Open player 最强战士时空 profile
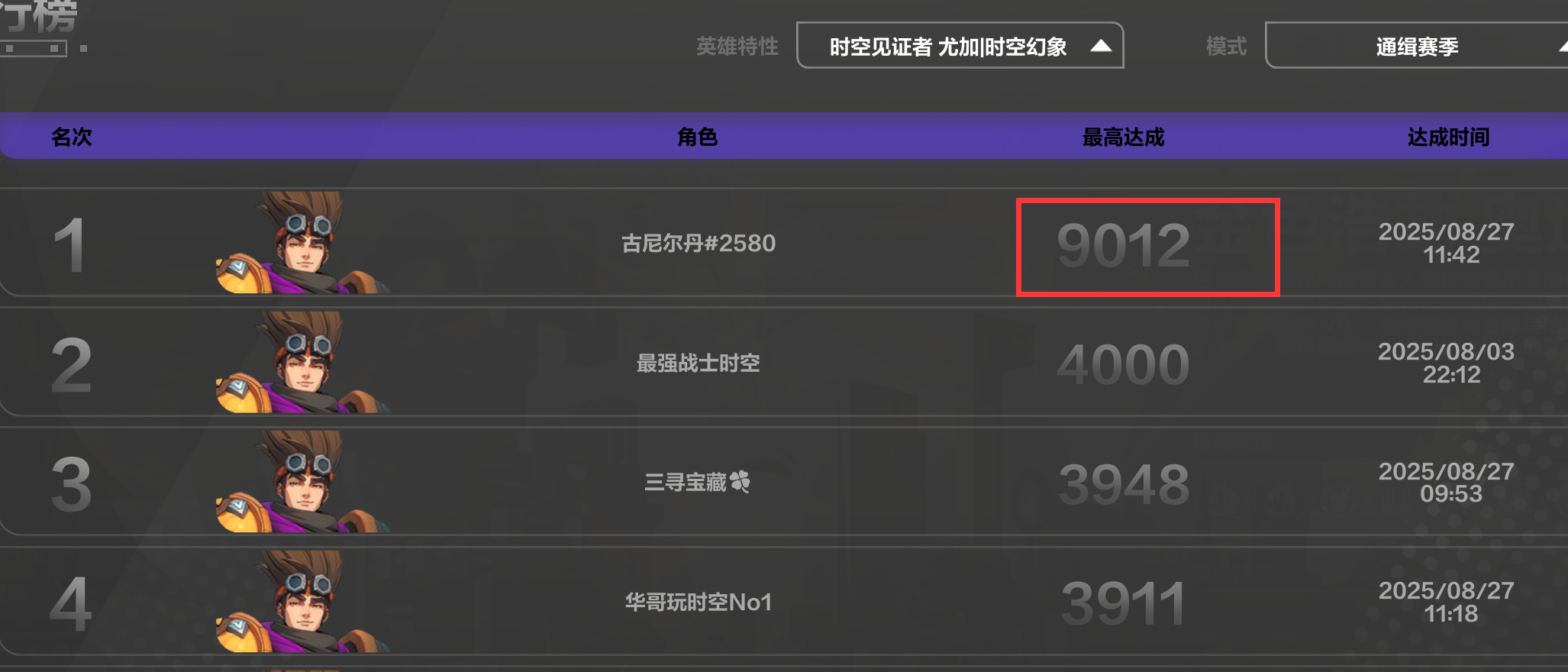This screenshot has height=672, width=1568. [699, 363]
